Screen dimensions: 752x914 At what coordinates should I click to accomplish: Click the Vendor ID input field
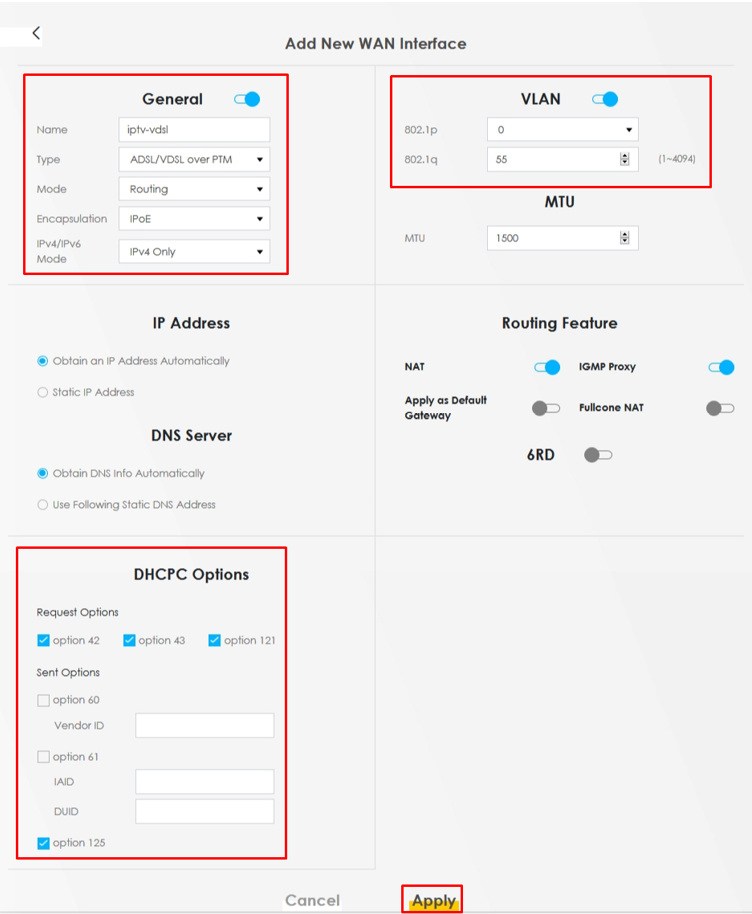click(x=205, y=726)
